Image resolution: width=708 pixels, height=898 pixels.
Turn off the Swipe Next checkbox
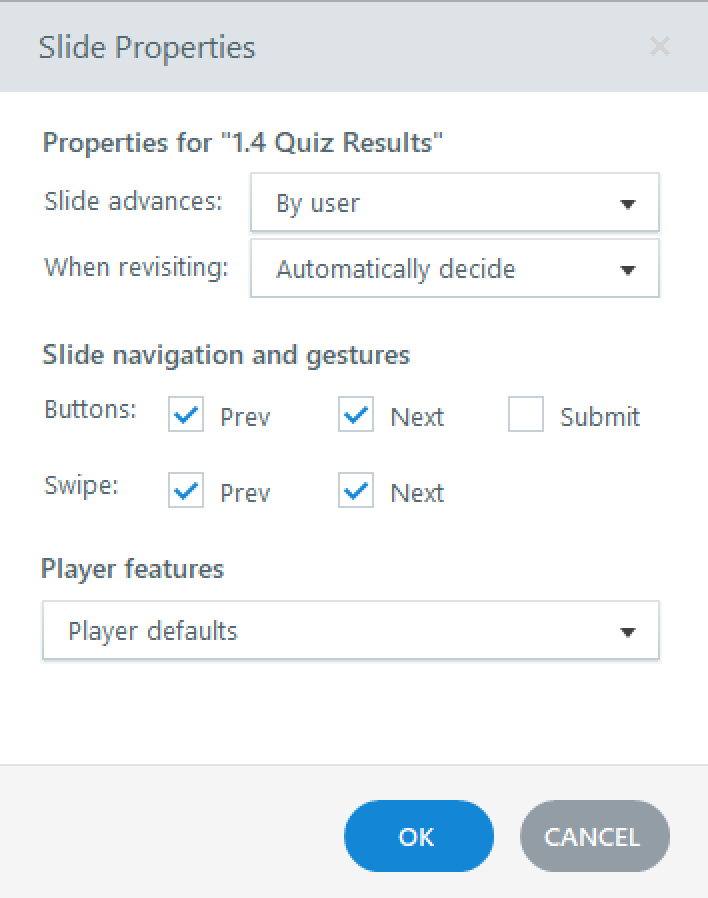coord(356,491)
